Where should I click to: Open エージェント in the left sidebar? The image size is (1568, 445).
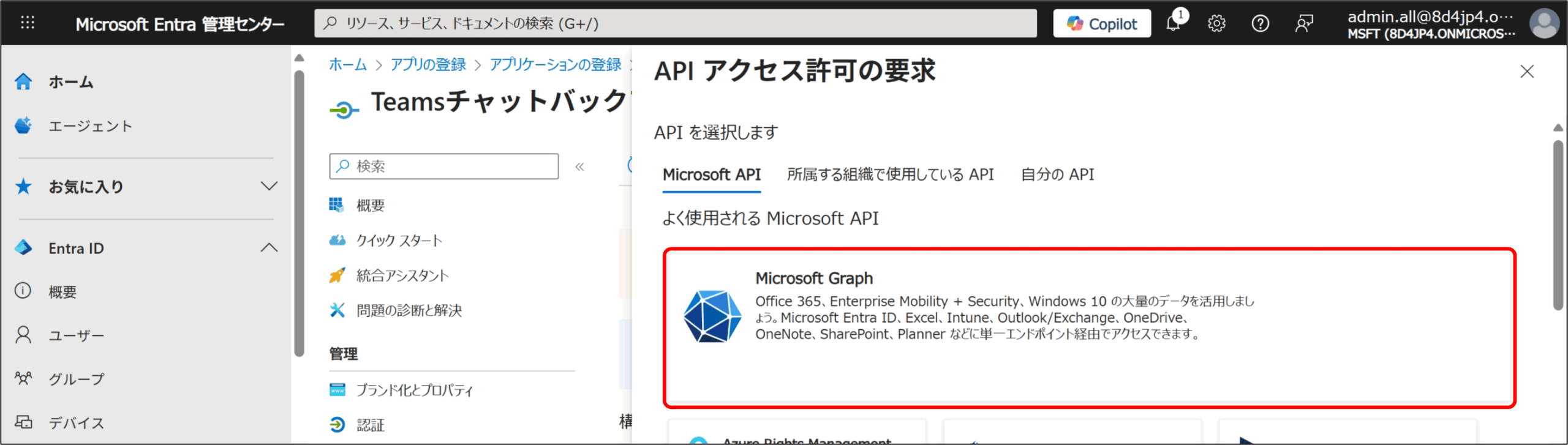[90, 126]
